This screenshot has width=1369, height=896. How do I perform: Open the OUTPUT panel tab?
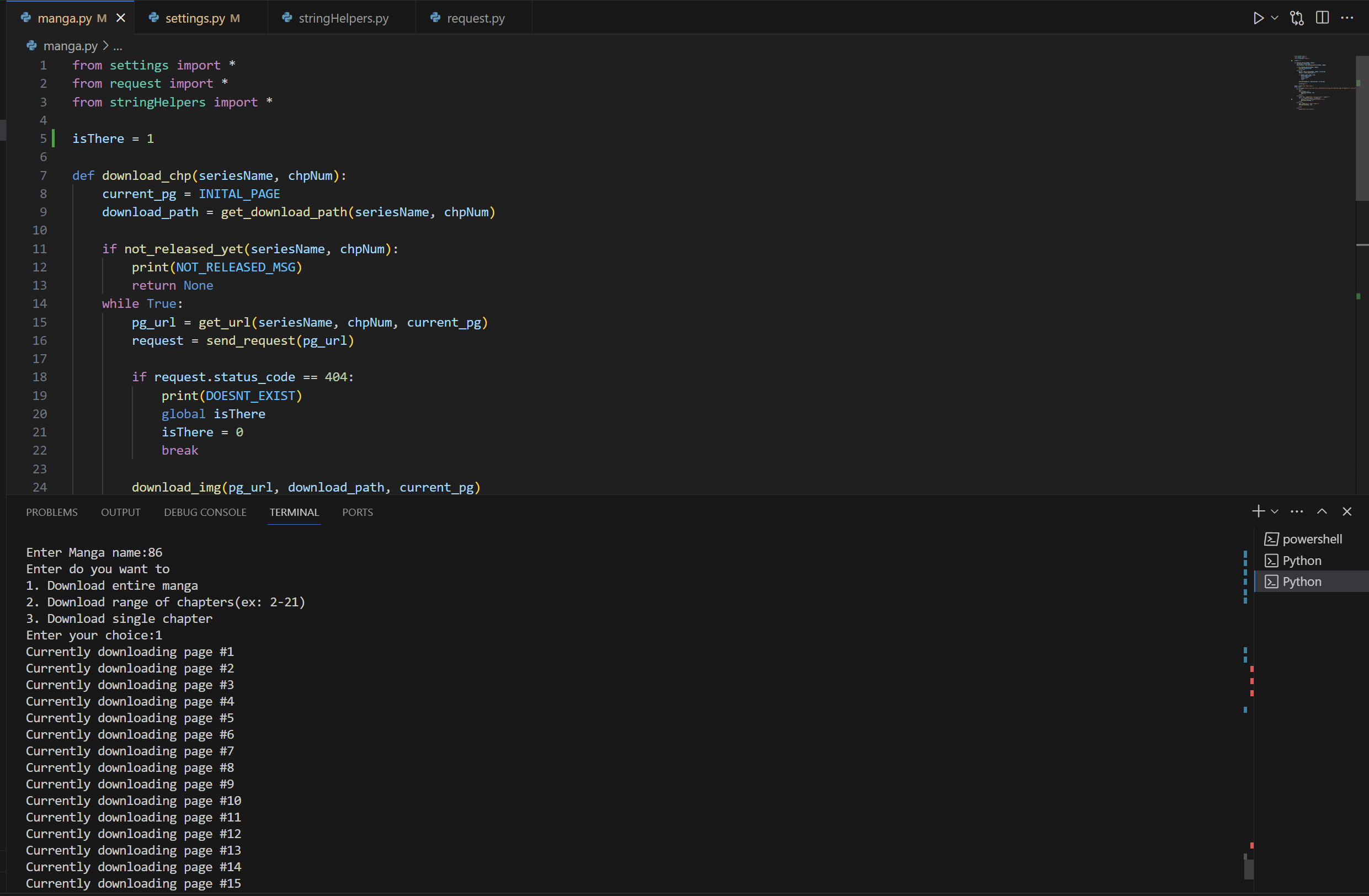121,512
